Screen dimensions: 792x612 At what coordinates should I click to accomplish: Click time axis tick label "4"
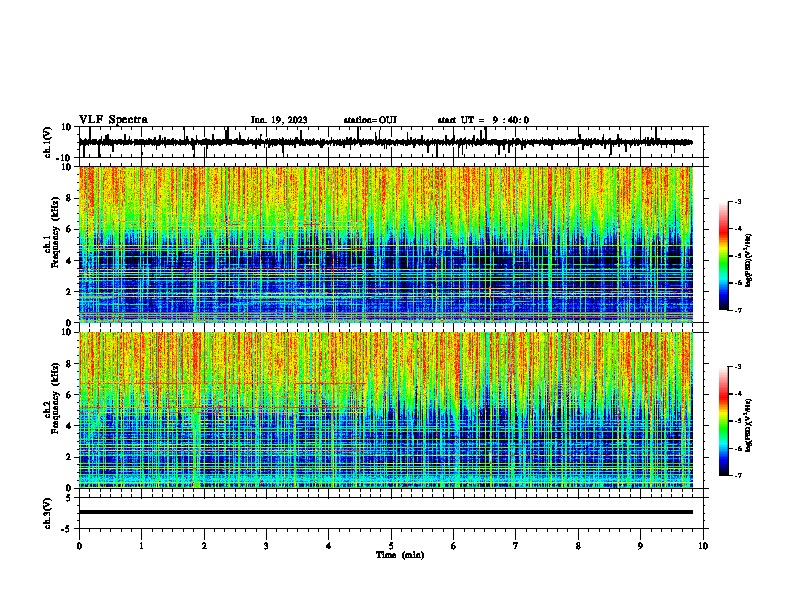pyautogui.click(x=329, y=546)
